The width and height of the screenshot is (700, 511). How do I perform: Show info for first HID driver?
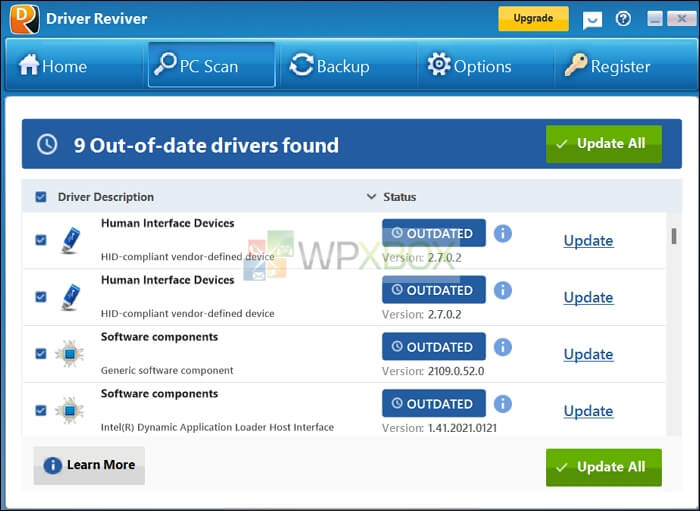coord(503,233)
